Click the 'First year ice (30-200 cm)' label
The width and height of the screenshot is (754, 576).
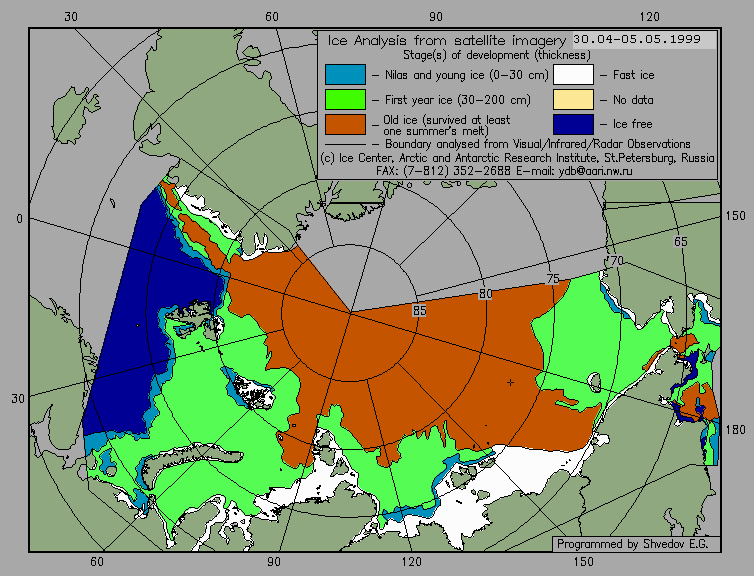point(458,100)
